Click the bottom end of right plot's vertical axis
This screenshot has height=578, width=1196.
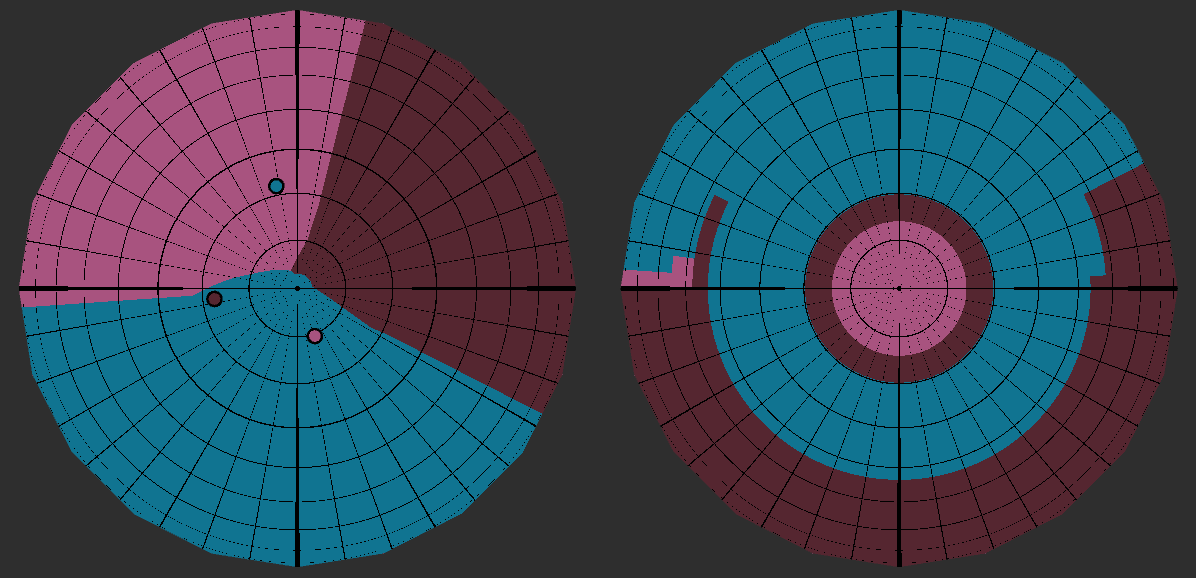click(899, 562)
